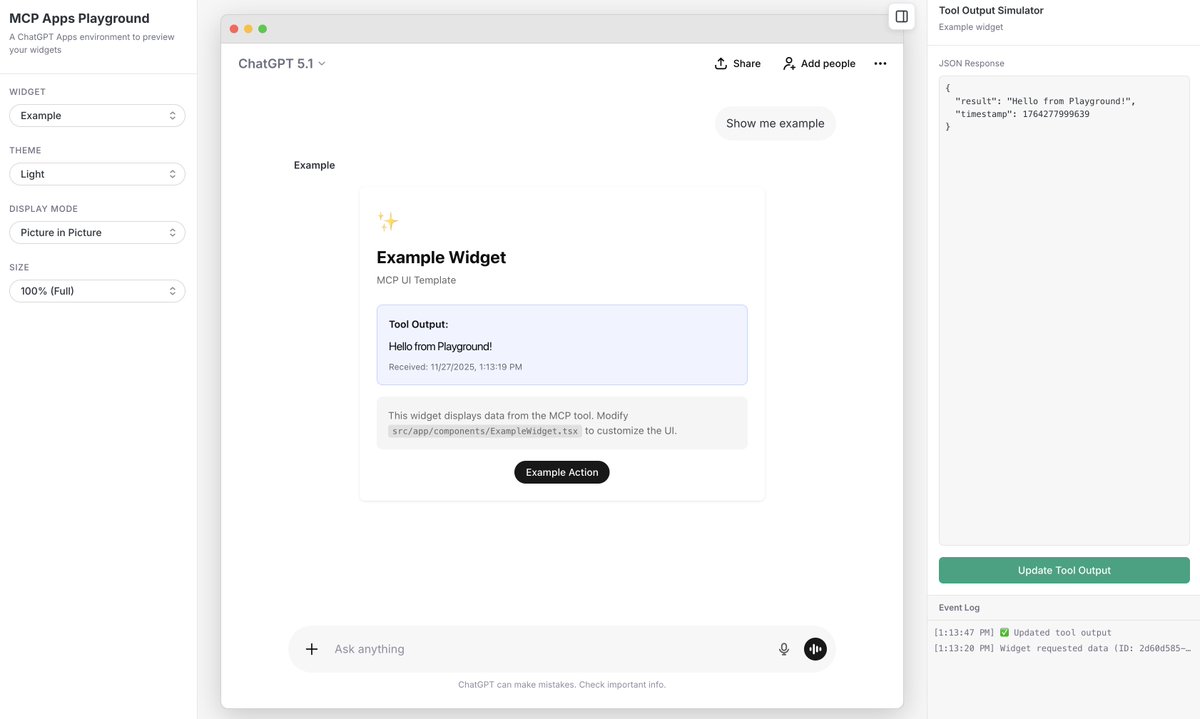Click the ChatGPT can make mistakes disclaimer

[x=562, y=685]
